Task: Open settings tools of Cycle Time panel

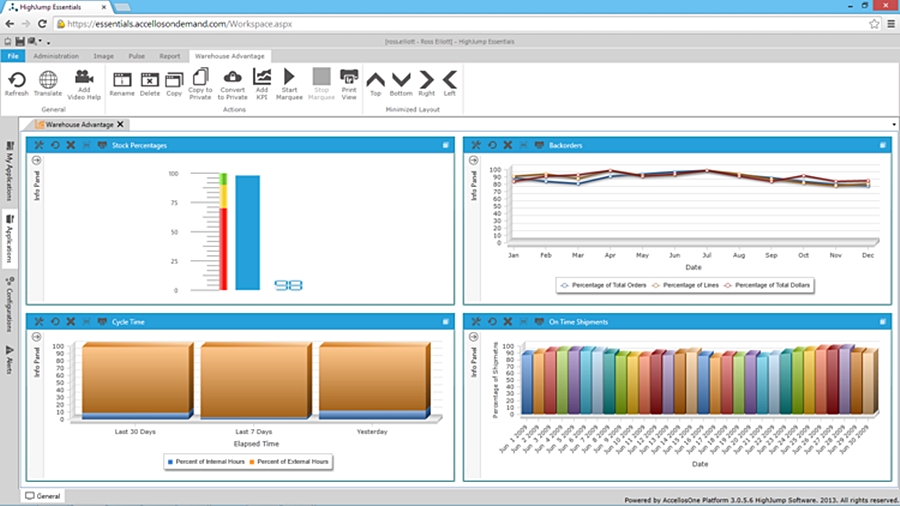Action: point(39,322)
